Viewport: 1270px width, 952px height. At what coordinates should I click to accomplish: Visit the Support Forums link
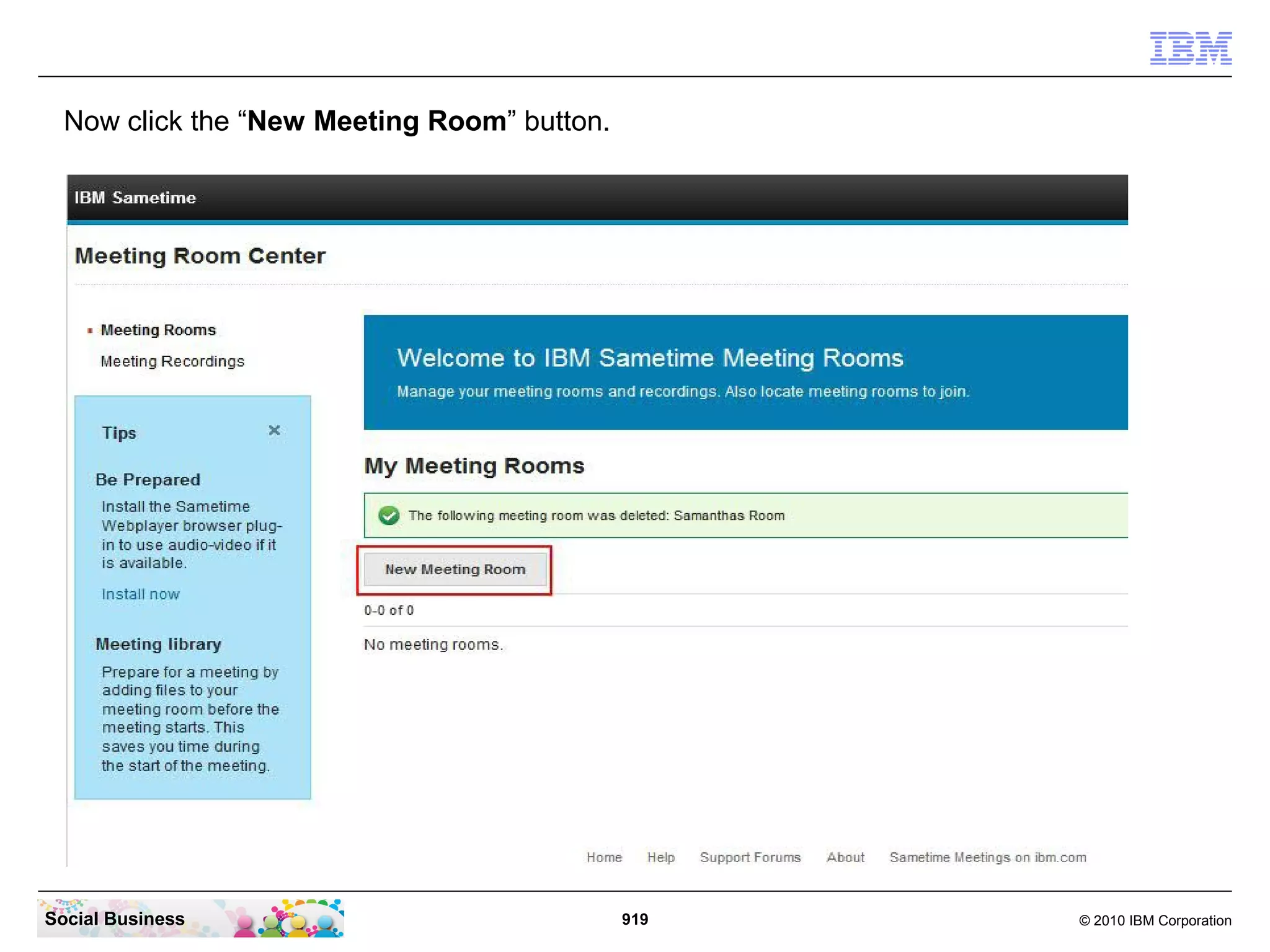pos(750,857)
